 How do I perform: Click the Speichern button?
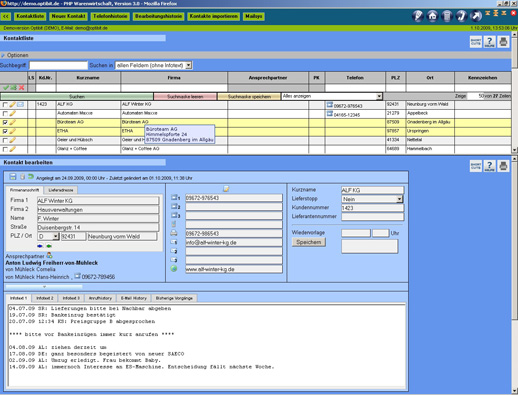coord(309,242)
